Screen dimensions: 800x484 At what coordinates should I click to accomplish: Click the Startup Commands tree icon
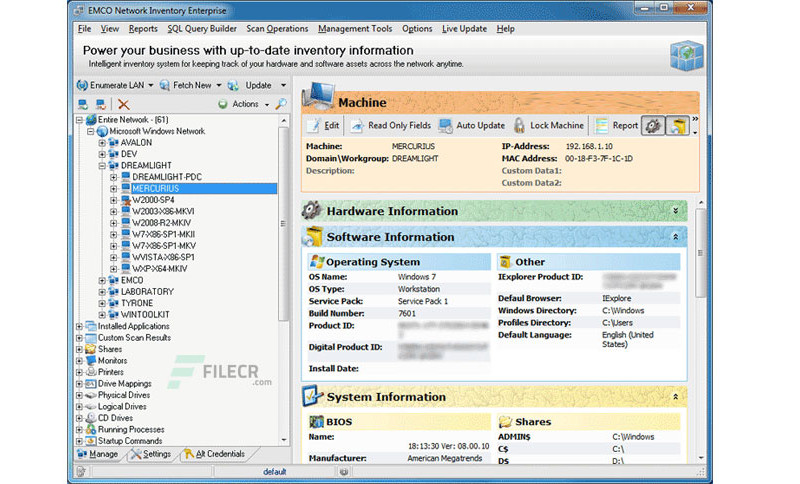91,441
